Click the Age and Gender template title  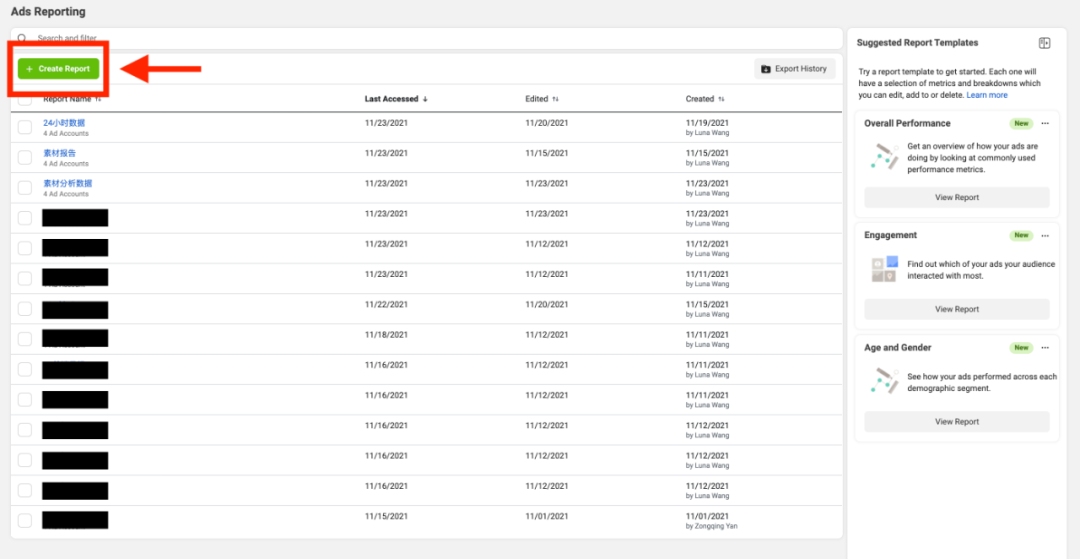click(x=897, y=348)
